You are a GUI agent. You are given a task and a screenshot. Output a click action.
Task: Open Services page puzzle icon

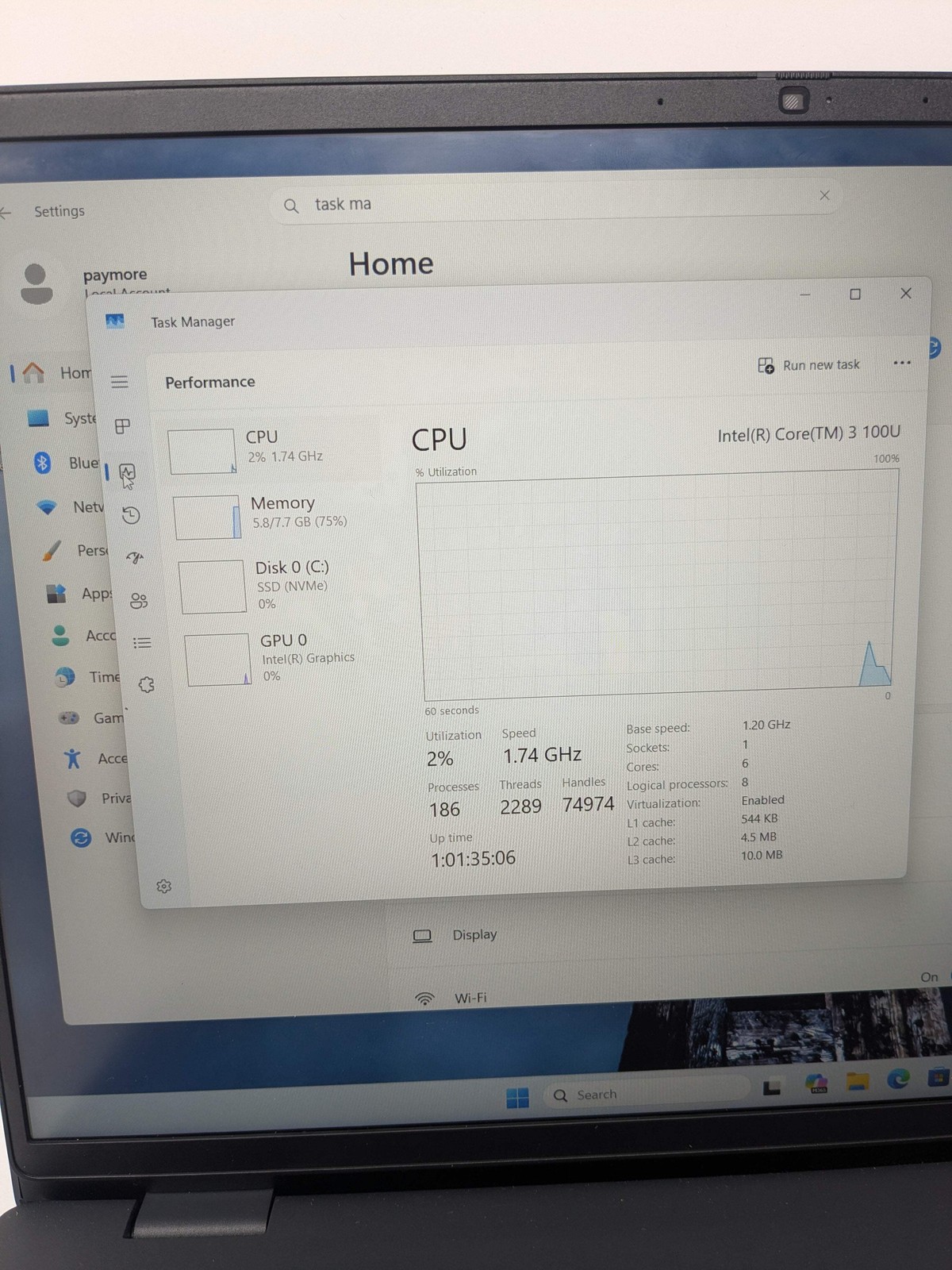pyautogui.click(x=146, y=684)
